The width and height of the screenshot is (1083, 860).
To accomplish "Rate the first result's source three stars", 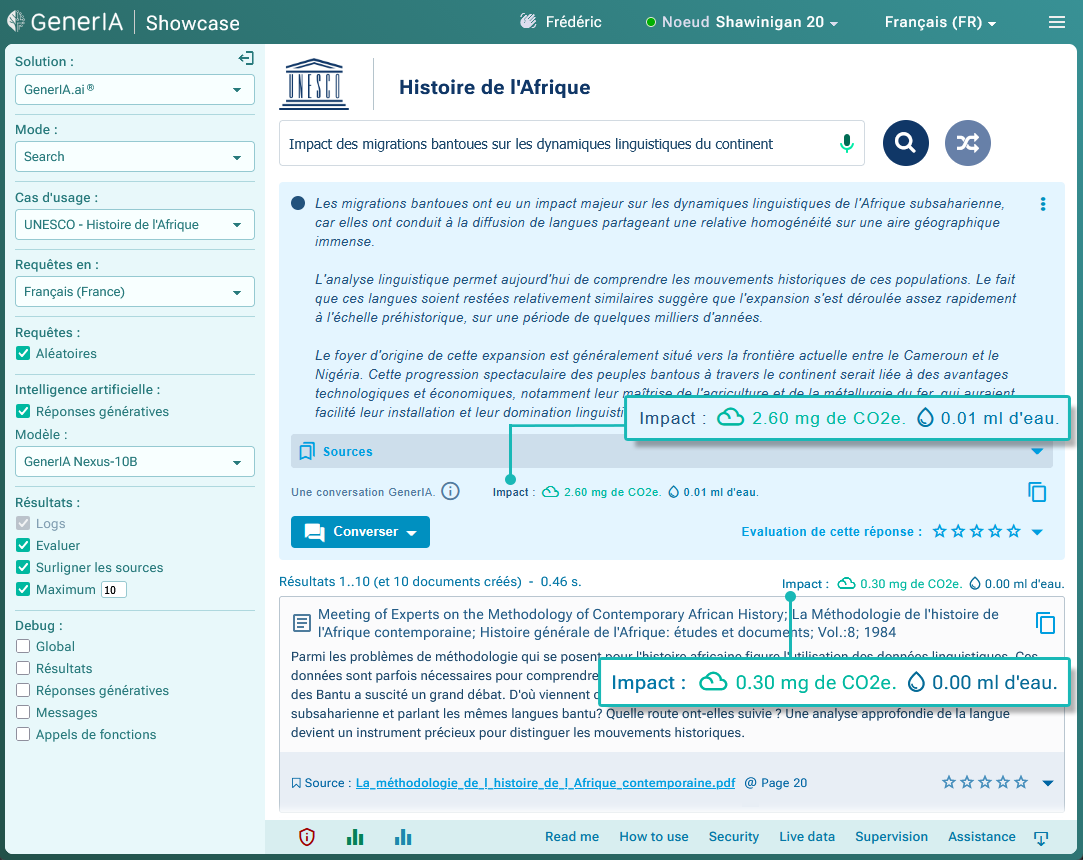I will tap(985, 782).
